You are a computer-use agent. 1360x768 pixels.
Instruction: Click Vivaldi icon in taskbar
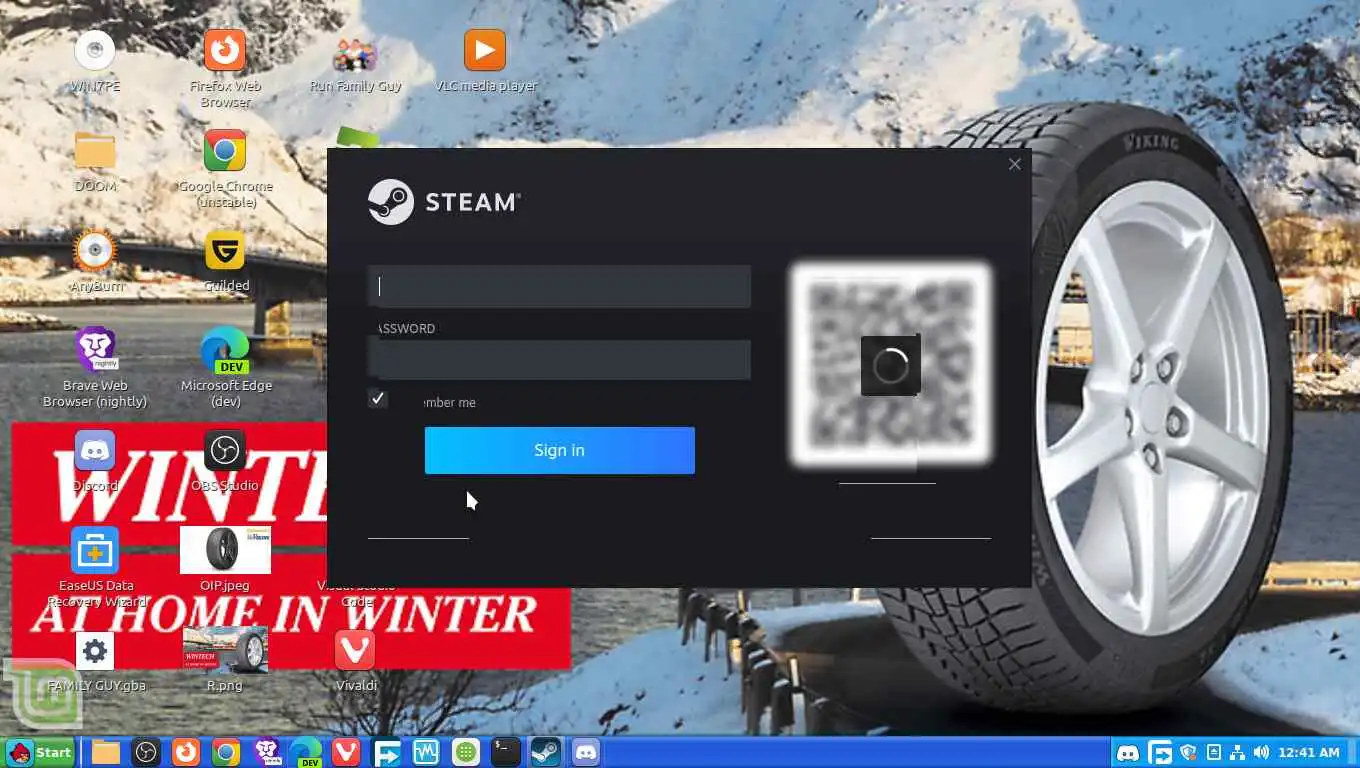click(x=346, y=752)
